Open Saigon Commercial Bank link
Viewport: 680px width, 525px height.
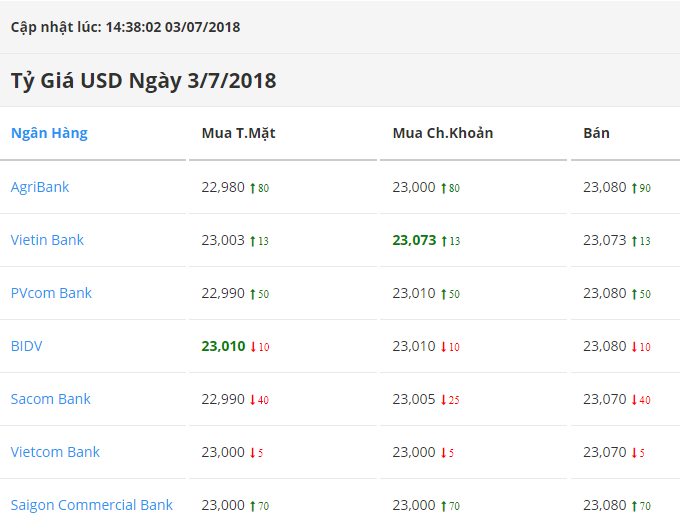[92, 505]
